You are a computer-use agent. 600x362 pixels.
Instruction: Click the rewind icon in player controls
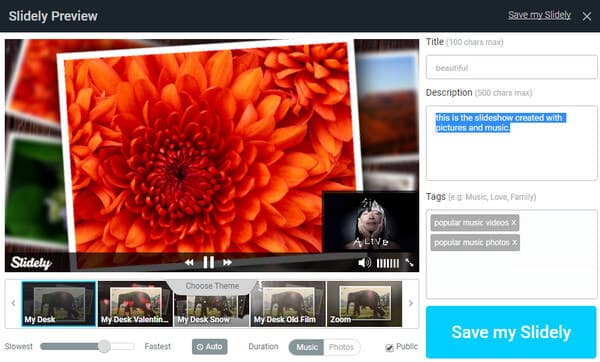coord(189,263)
